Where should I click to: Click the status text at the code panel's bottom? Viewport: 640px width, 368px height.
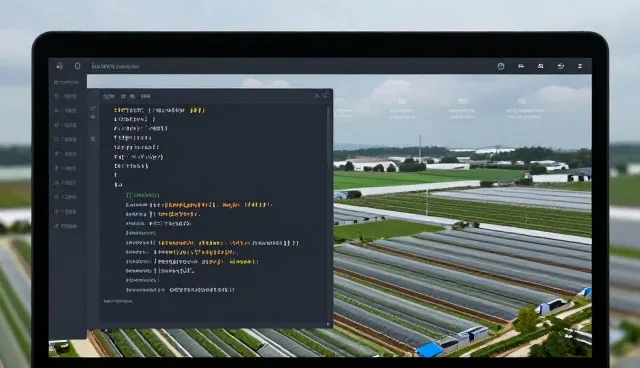pos(118,301)
